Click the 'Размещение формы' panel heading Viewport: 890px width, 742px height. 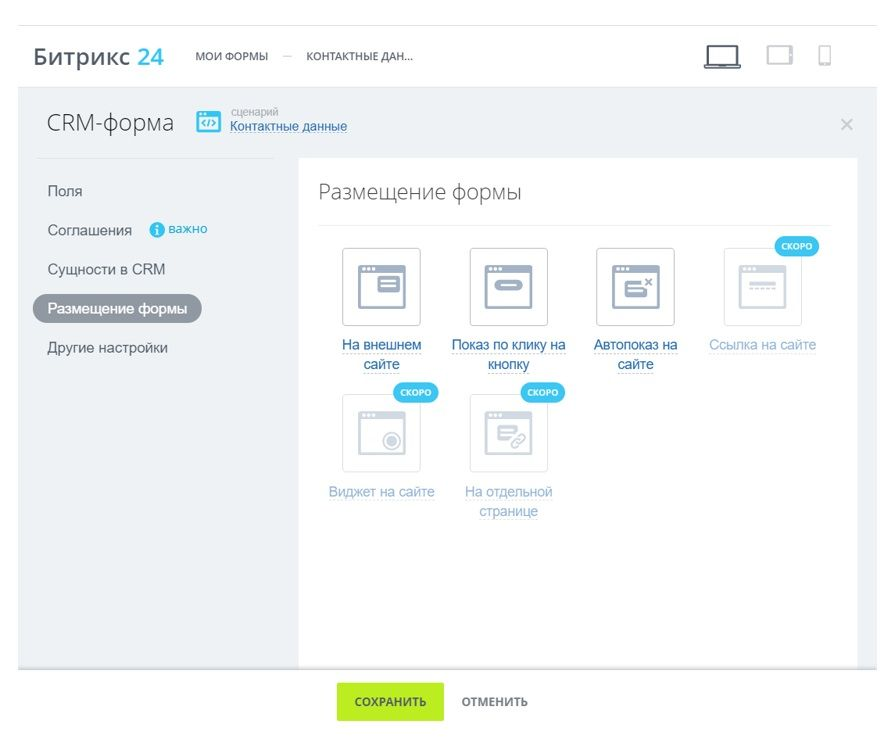pyautogui.click(x=419, y=192)
